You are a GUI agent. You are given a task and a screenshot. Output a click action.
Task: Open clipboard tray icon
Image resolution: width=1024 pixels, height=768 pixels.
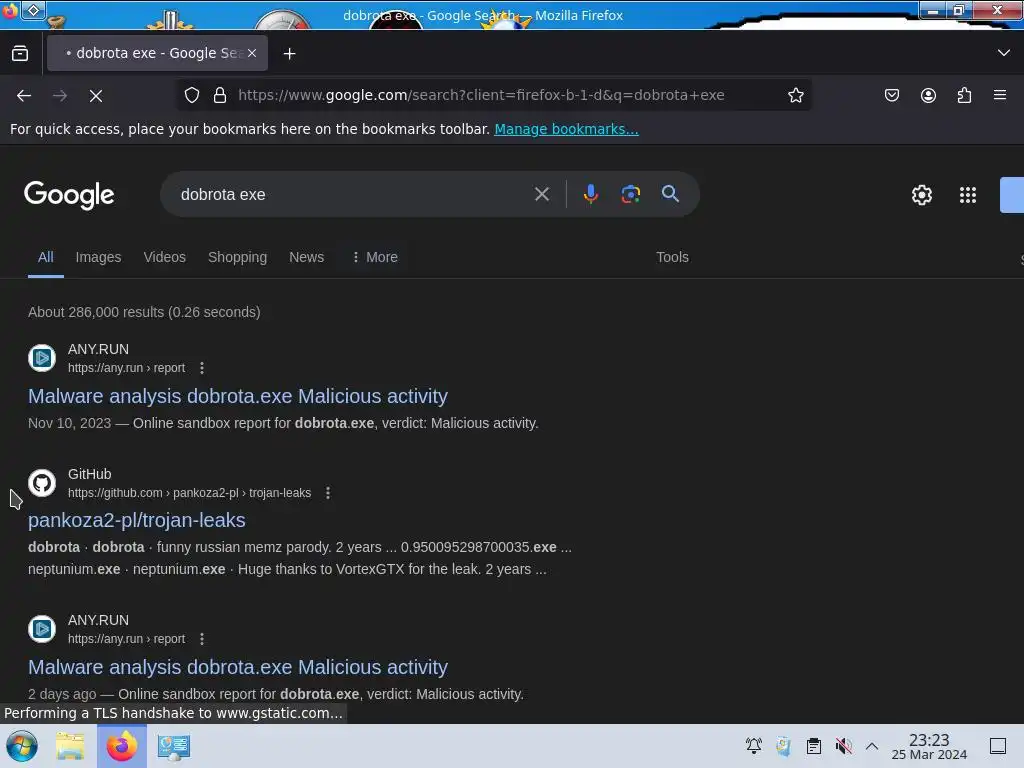[814, 746]
